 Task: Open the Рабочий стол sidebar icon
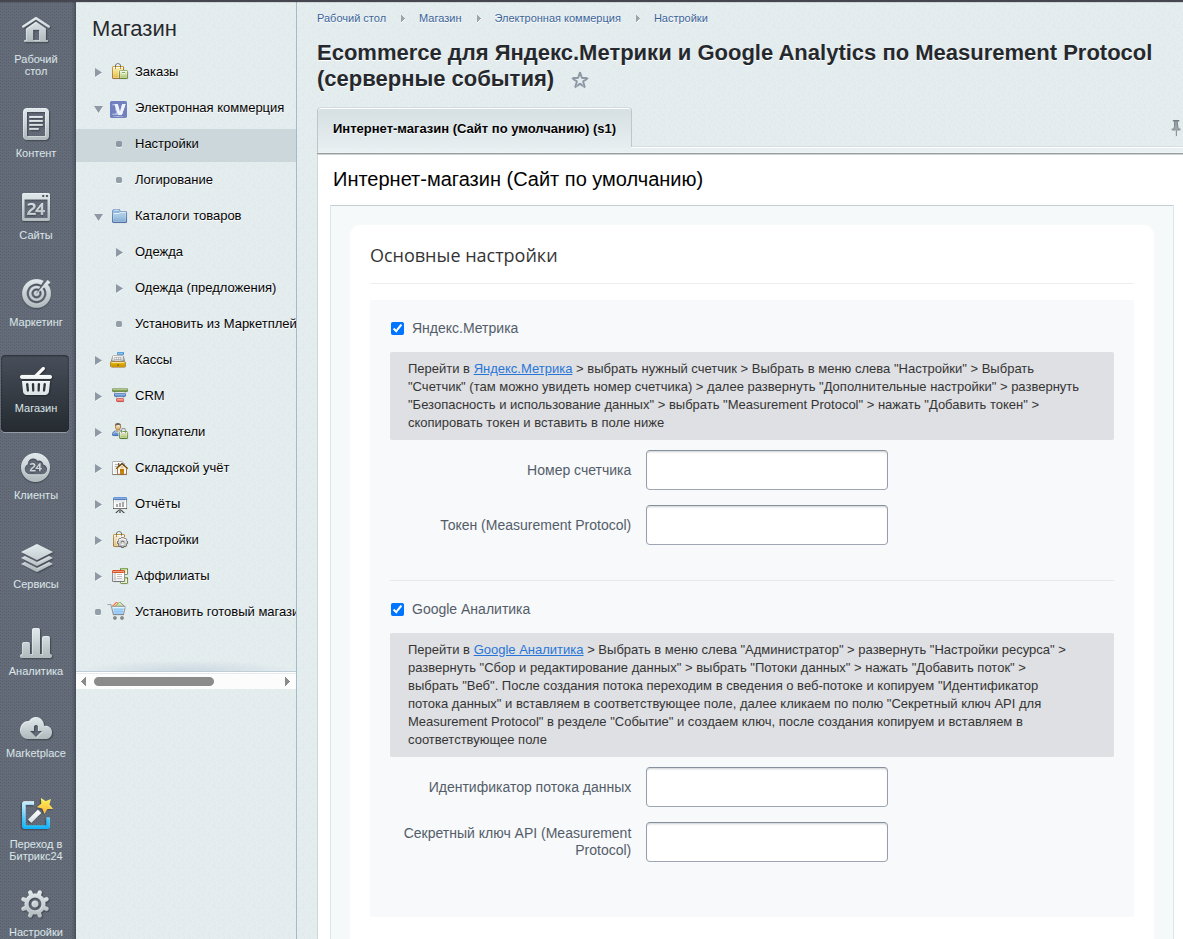pos(35,31)
